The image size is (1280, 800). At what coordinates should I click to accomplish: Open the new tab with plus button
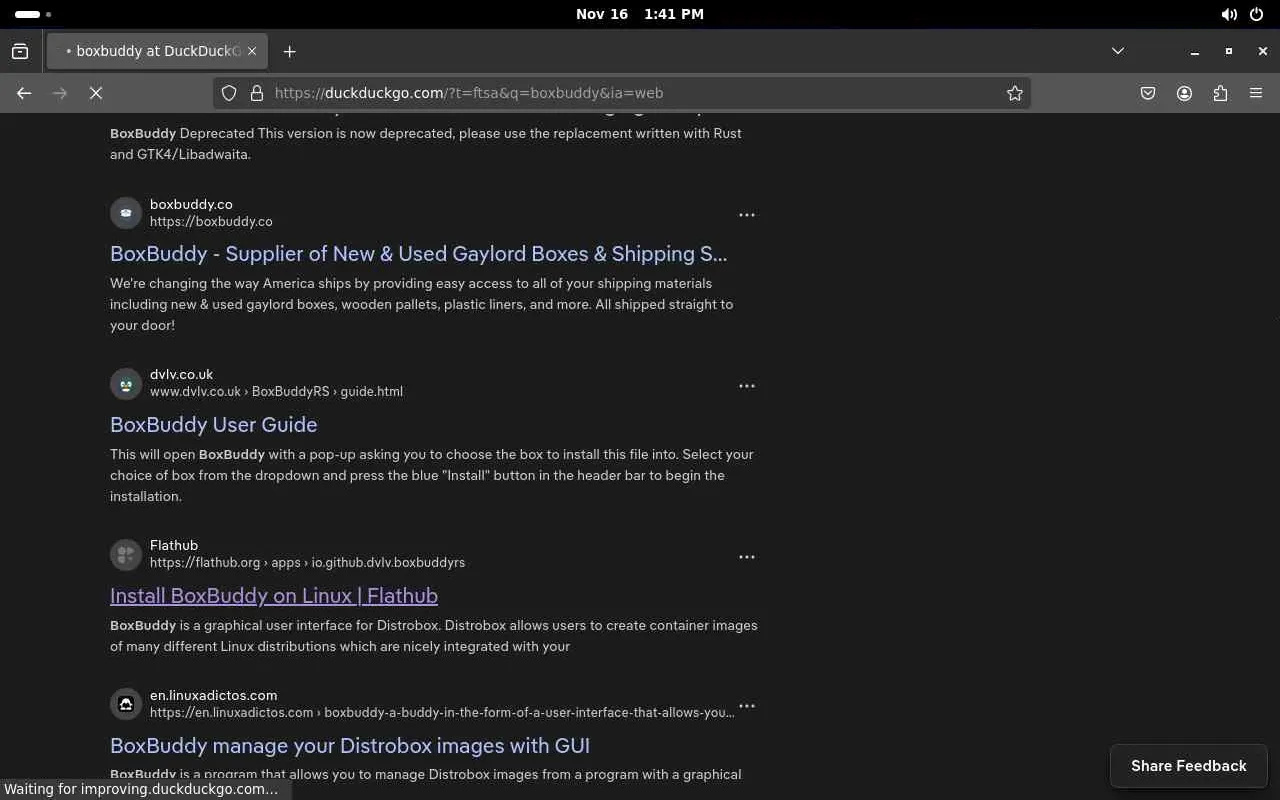(289, 51)
